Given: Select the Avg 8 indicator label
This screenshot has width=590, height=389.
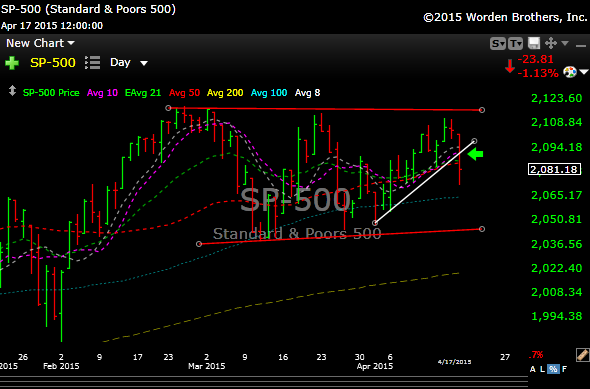Looking at the screenshot, I should 307,93.
